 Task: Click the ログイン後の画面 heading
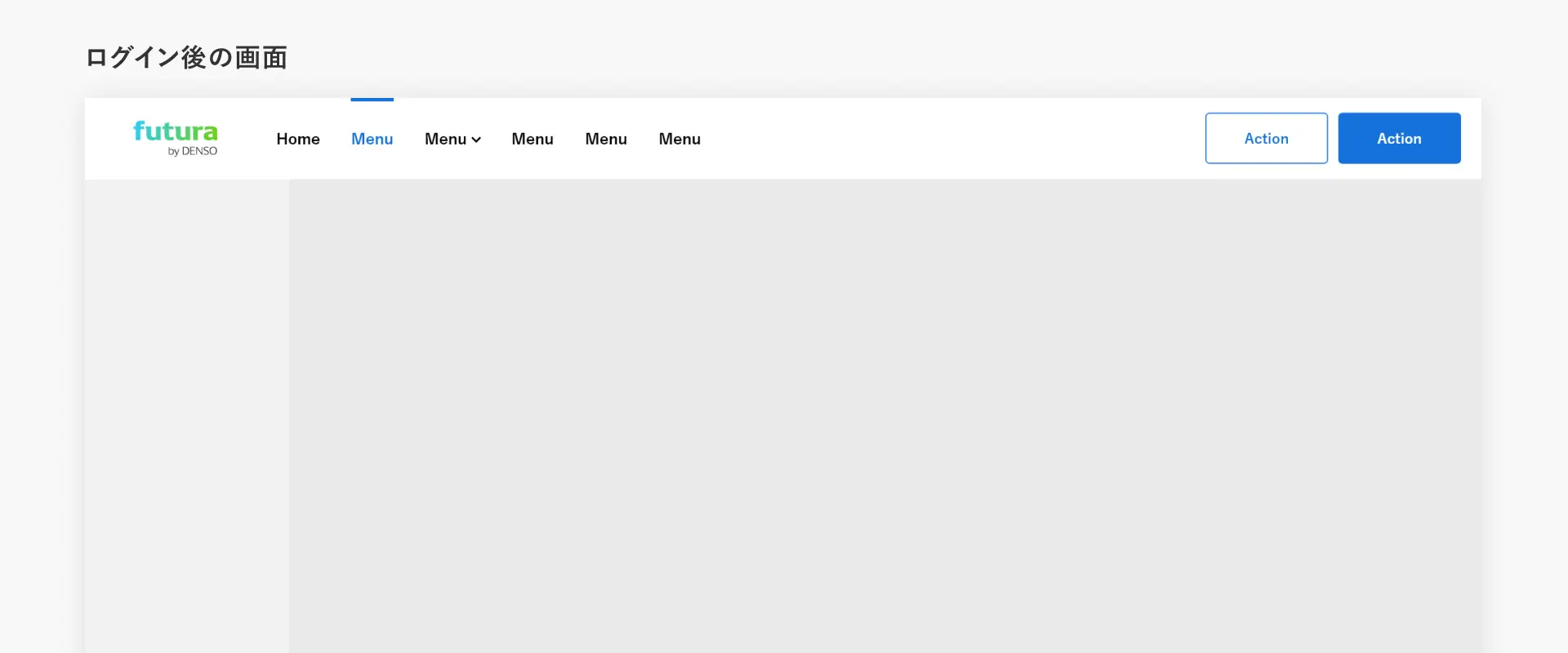click(x=186, y=57)
